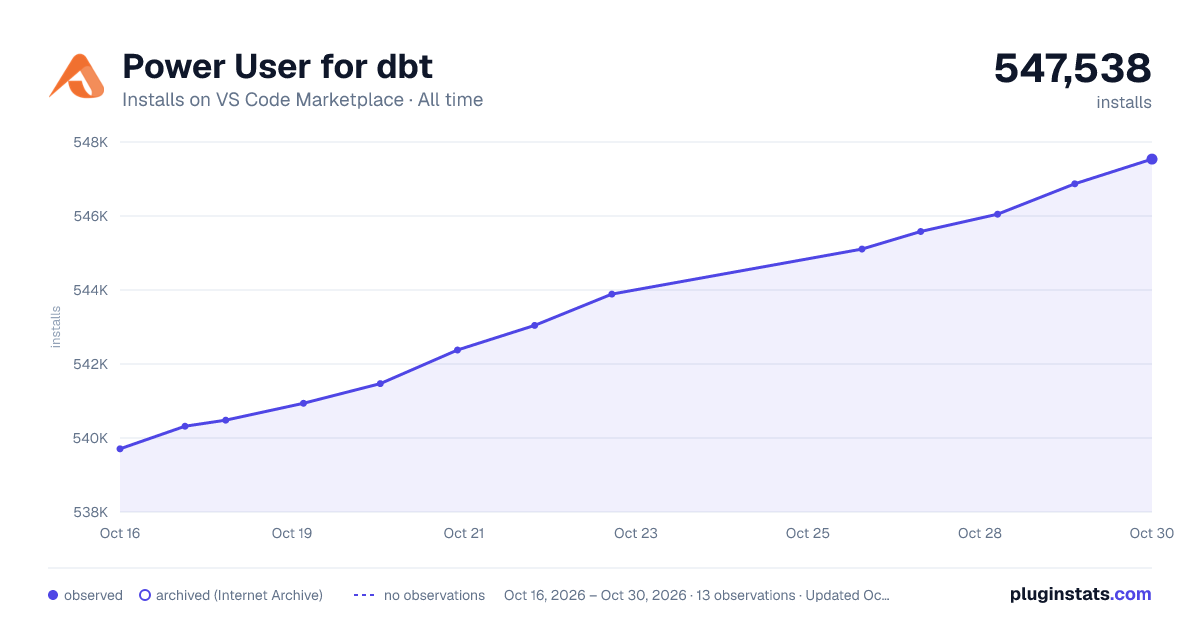Click the Oct 25 x-axis label

(808, 533)
